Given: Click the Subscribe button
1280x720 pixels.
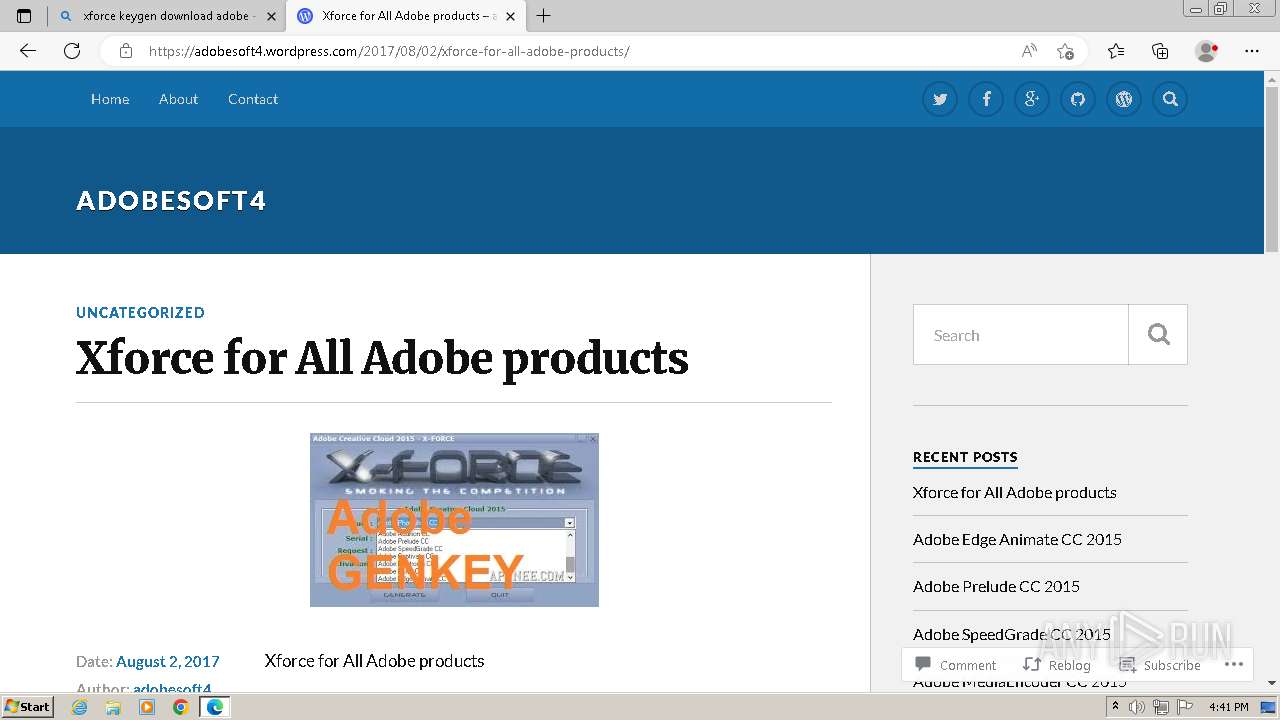Looking at the screenshot, I should click(1160, 665).
